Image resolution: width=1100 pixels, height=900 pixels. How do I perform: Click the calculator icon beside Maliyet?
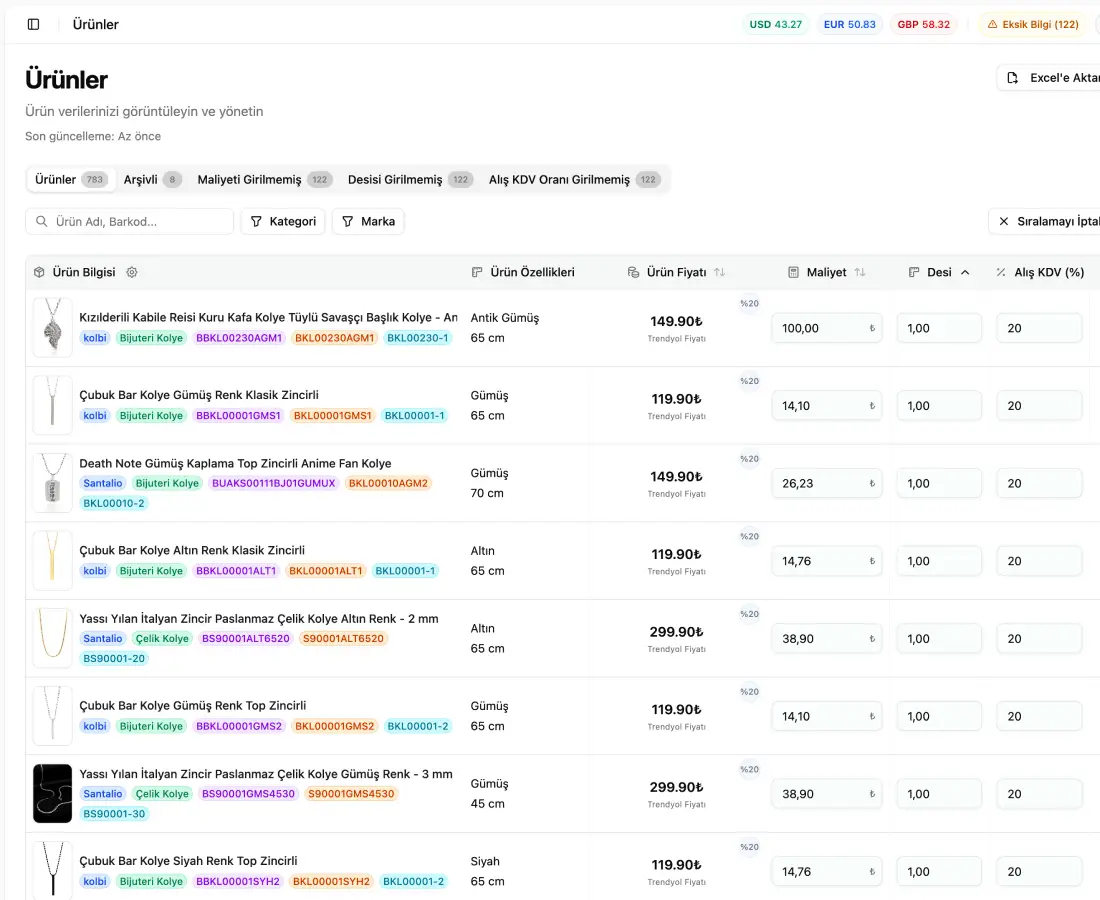(793, 272)
